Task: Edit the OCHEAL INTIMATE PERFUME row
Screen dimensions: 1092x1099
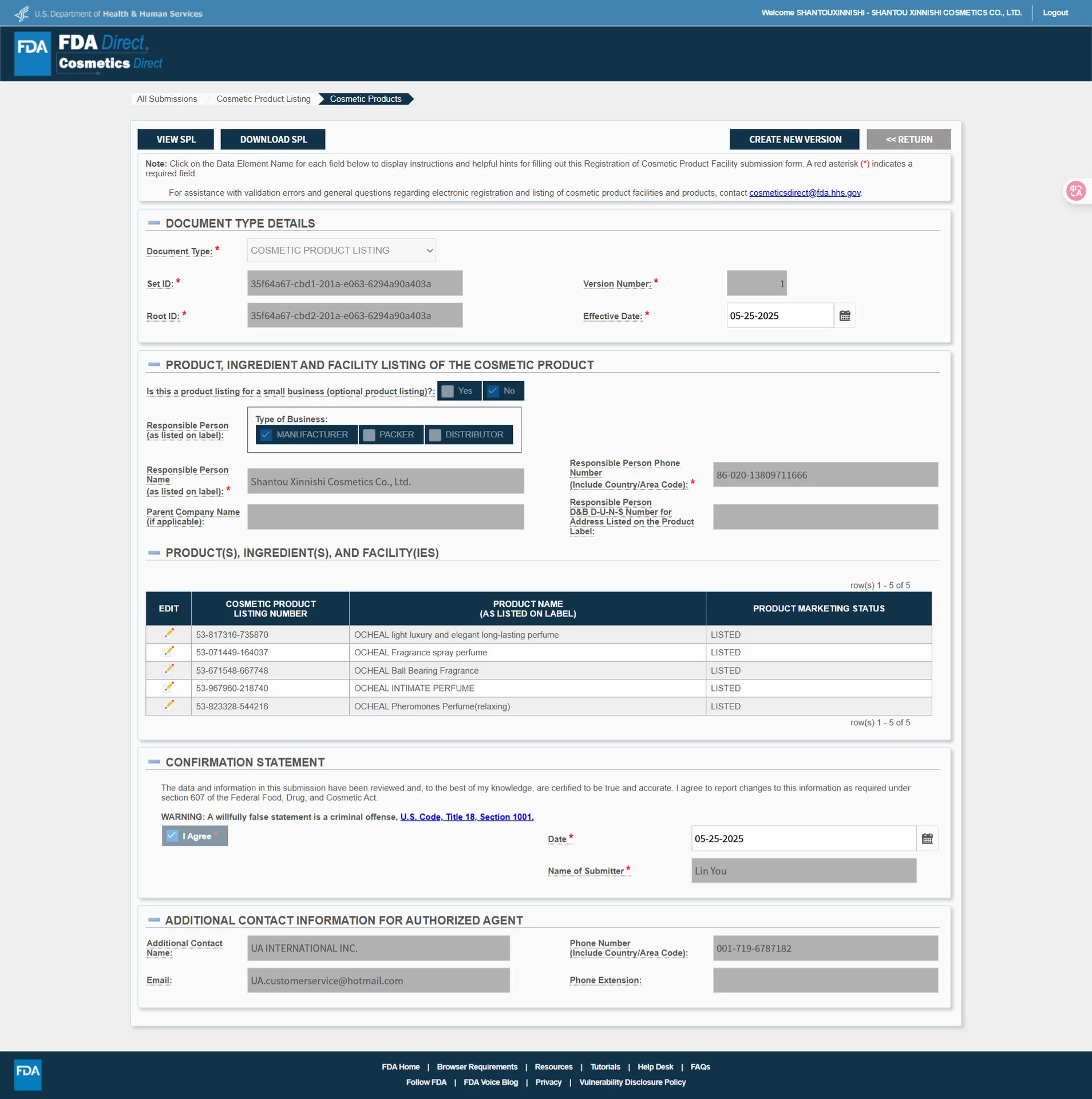Action: pyautogui.click(x=169, y=687)
